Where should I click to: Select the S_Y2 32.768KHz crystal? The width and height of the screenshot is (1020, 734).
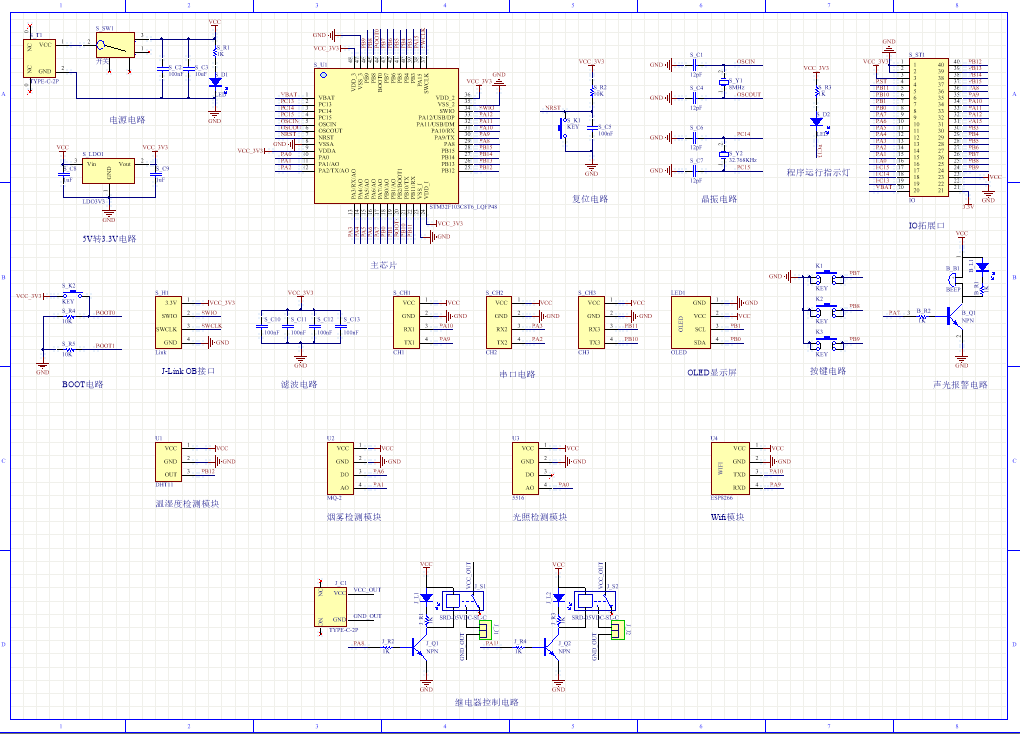point(723,155)
